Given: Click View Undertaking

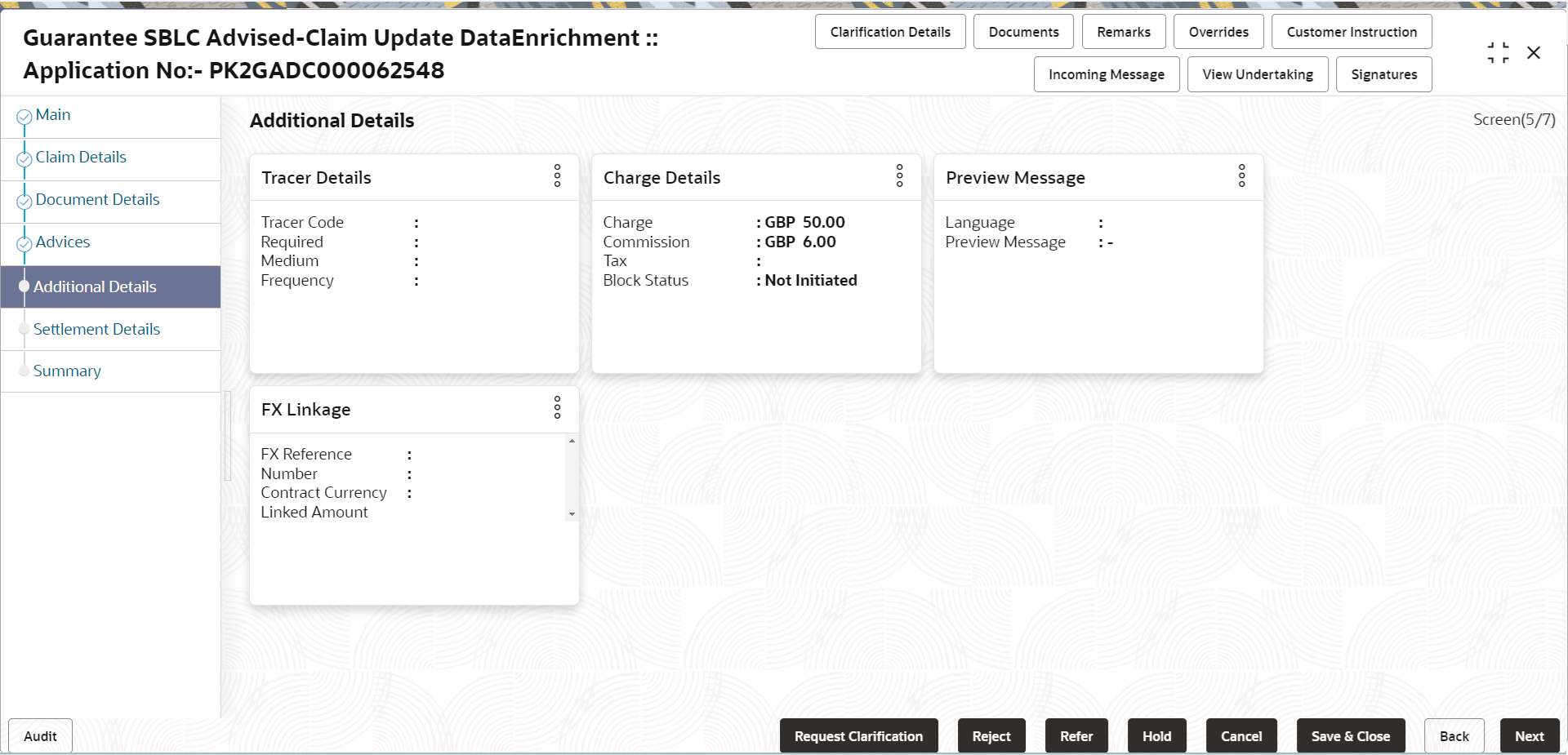Looking at the screenshot, I should pos(1258,74).
